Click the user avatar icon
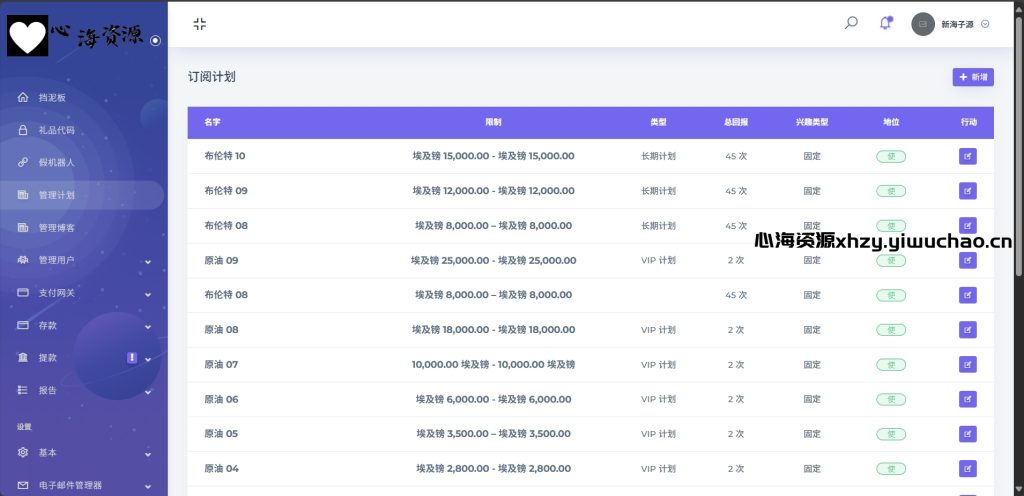 [922, 24]
